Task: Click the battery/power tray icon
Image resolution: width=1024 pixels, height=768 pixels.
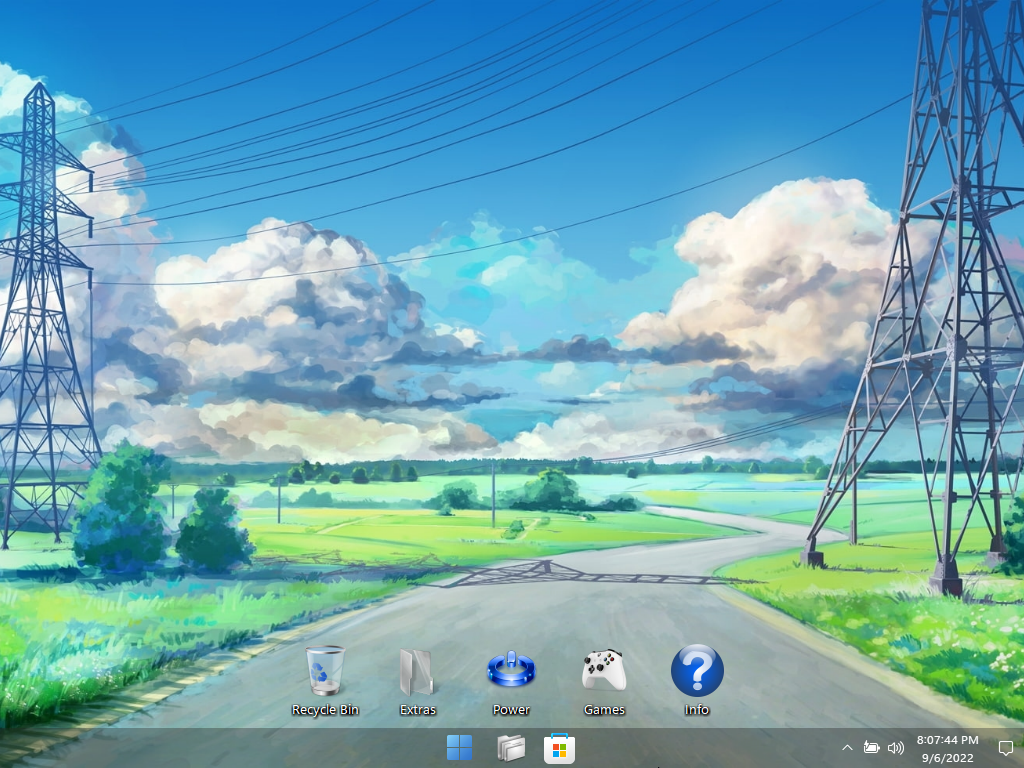Action: click(871, 747)
